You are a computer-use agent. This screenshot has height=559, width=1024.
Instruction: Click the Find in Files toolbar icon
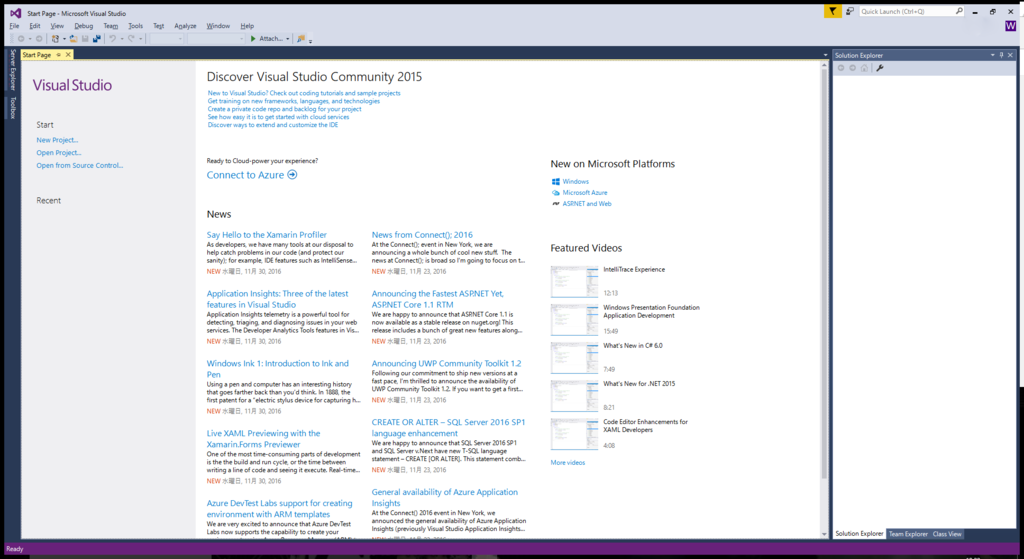coord(301,39)
